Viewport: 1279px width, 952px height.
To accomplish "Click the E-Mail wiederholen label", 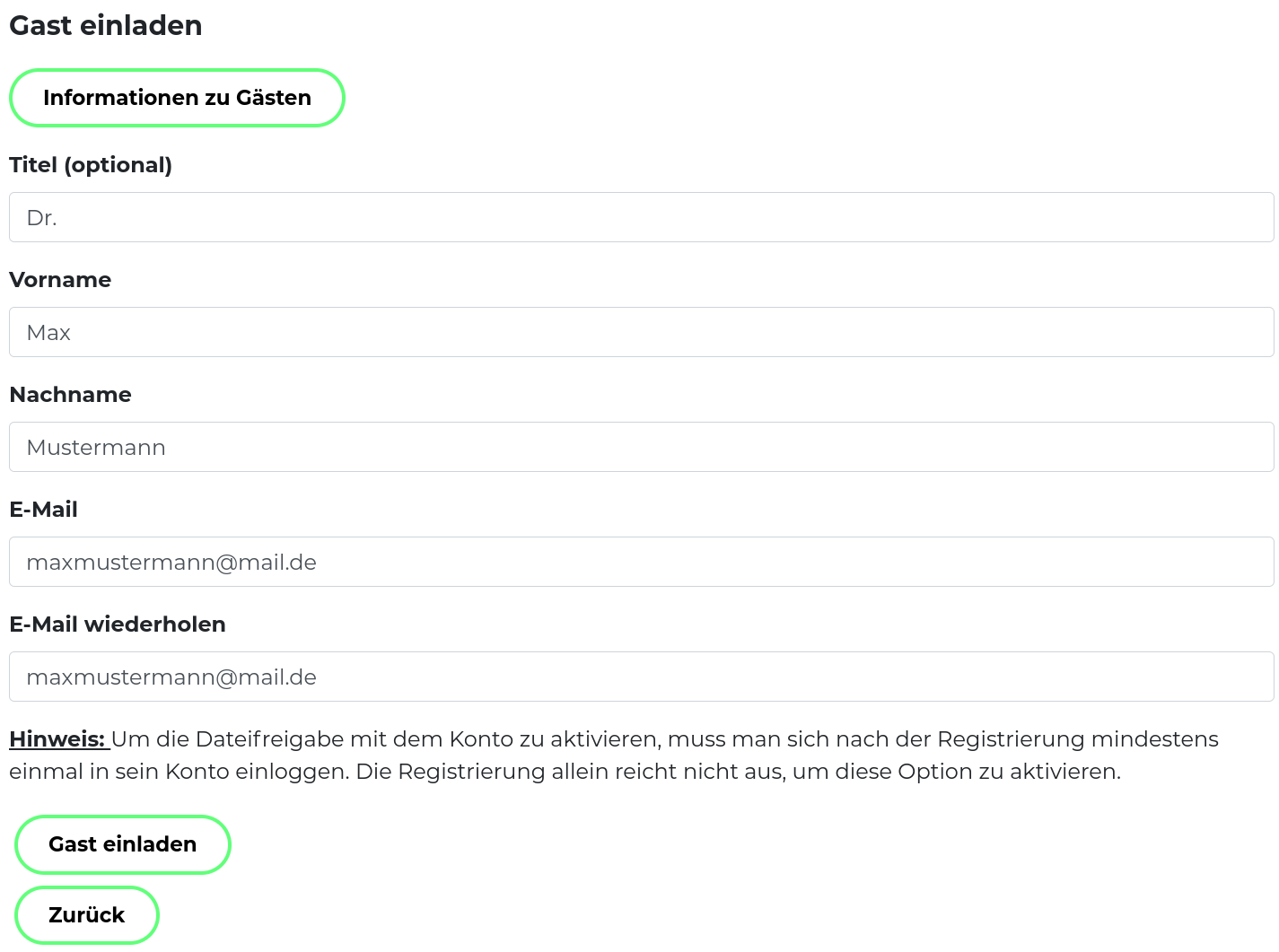I will (x=118, y=624).
